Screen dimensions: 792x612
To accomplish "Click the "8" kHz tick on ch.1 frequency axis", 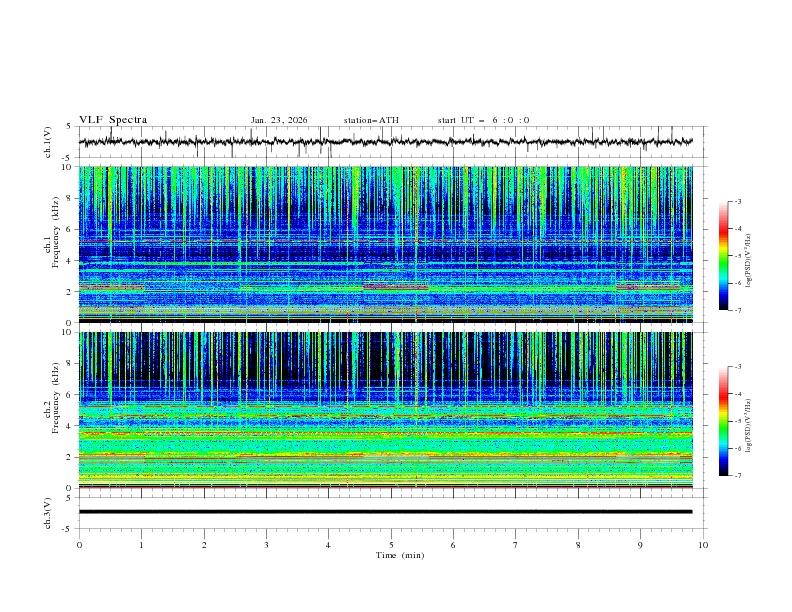I will click(70, 198).
